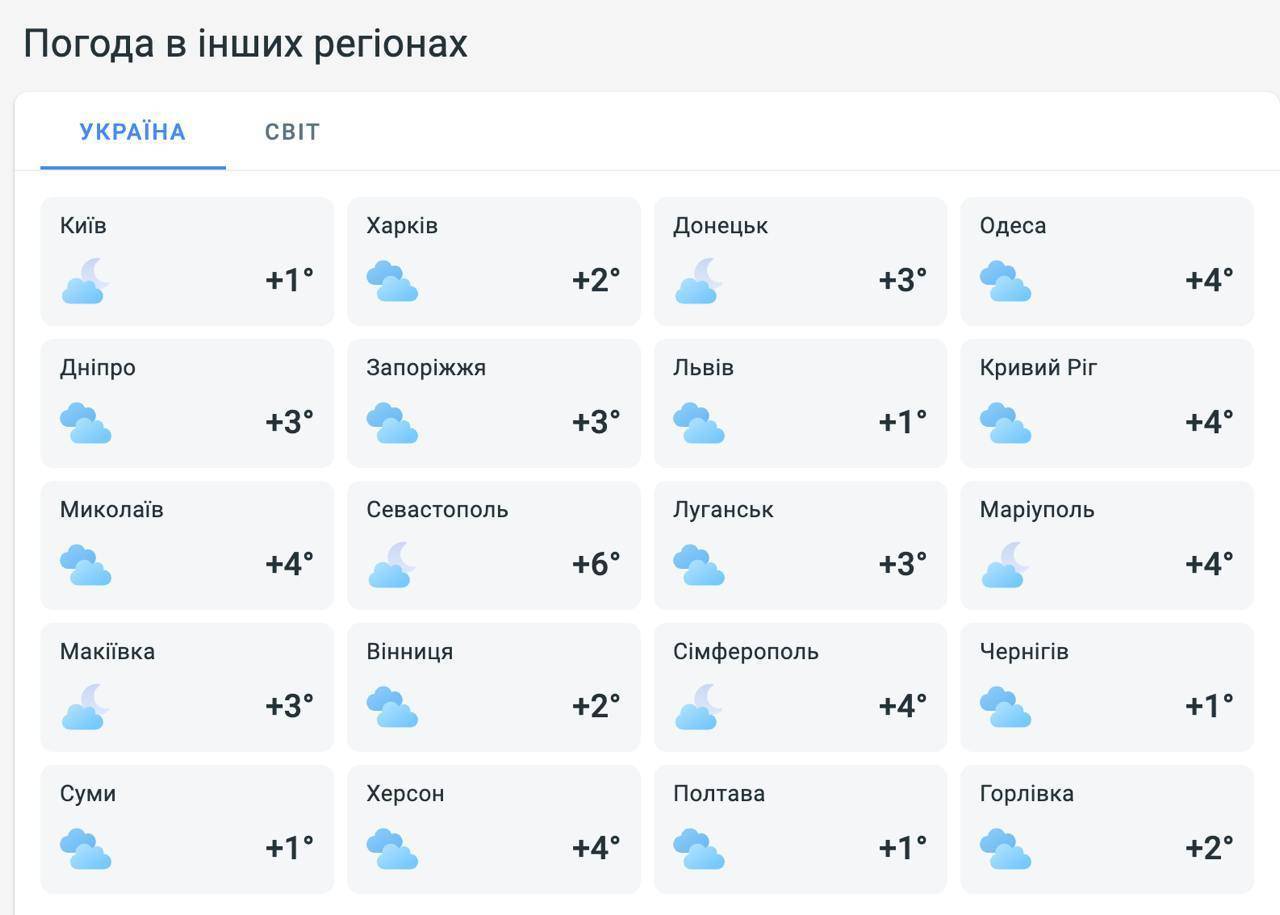Click the cloud icon in Полтава card
Screen dimensions: 1280x915
coord(698,849)
